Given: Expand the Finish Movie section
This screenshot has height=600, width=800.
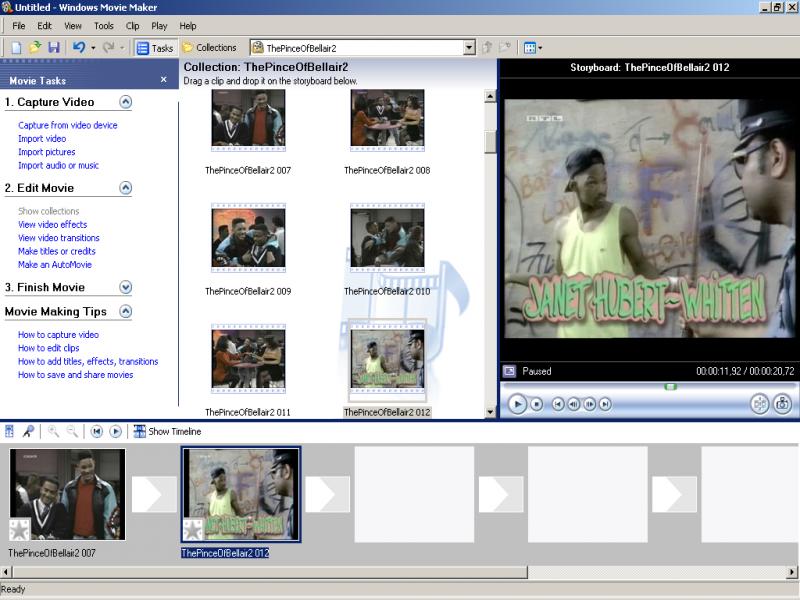Looking at the screenshot, I should click(x=126, y=287).
